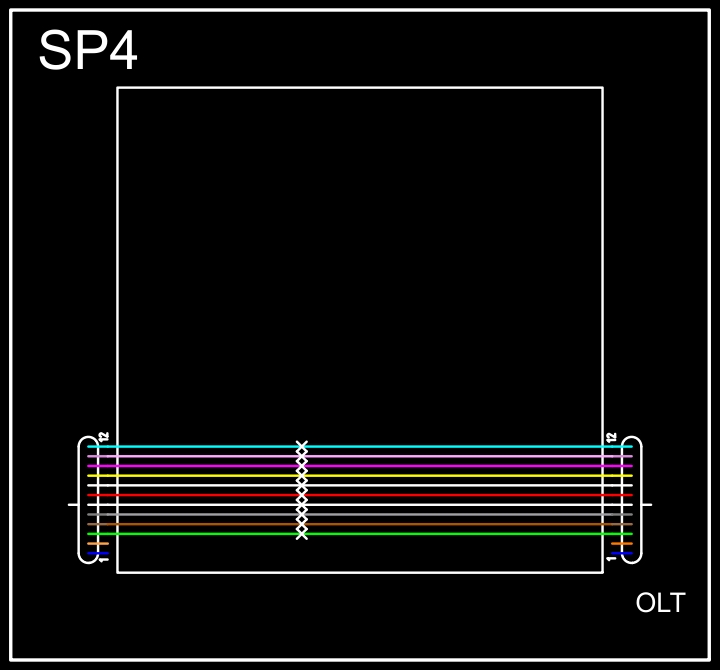Image resolution: width=720 pixels, height=670 pixels.
Task: Select the cyan fiber line
Action: [450, 446]
